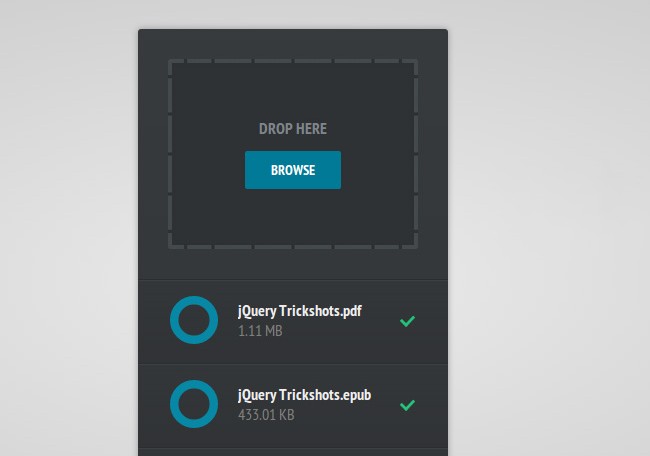Click the DROP HERE label
This screenshot has height=456, width=650.
(292, 129)
